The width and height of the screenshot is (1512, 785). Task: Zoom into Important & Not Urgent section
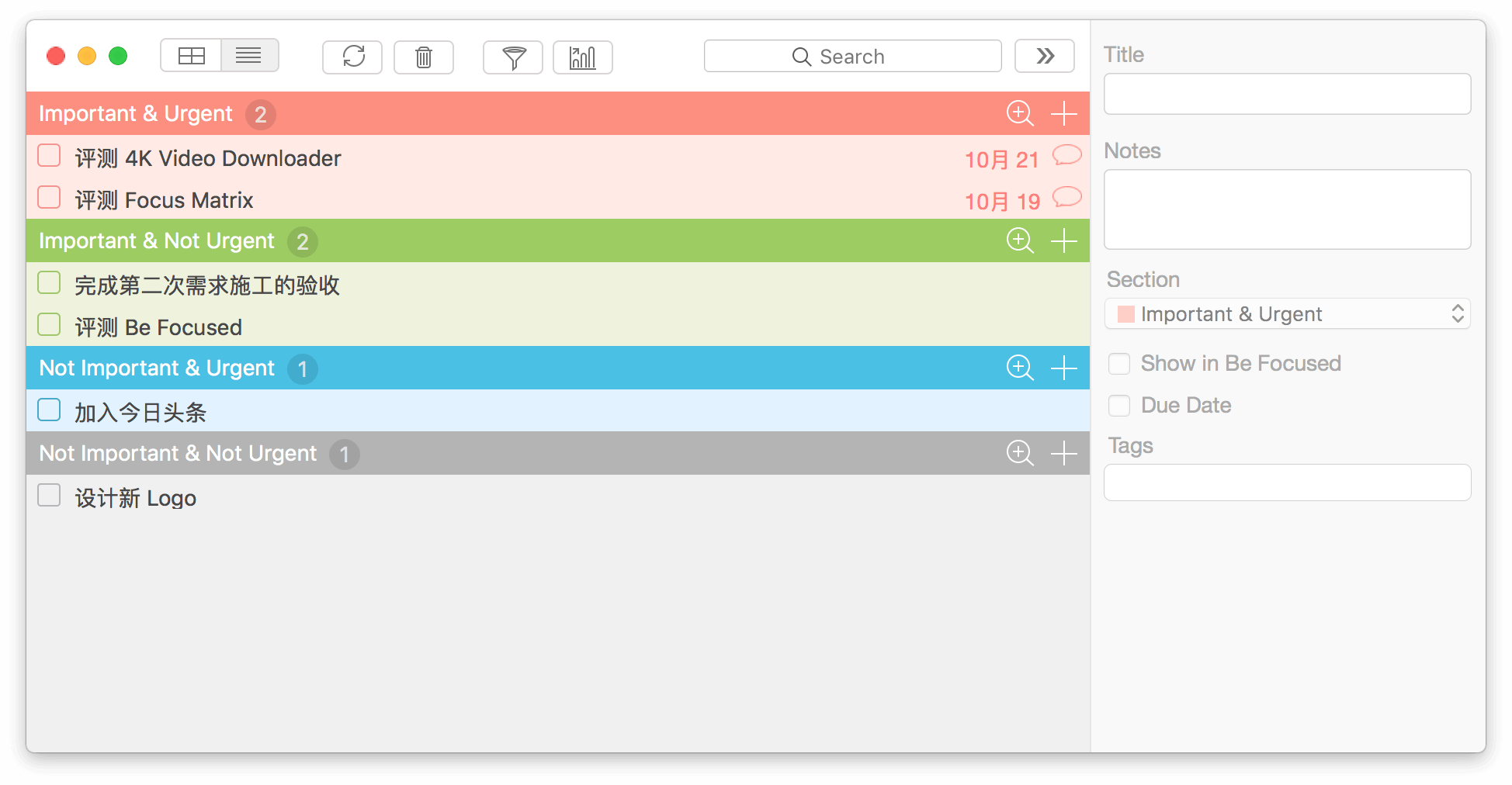point(1020,240)
